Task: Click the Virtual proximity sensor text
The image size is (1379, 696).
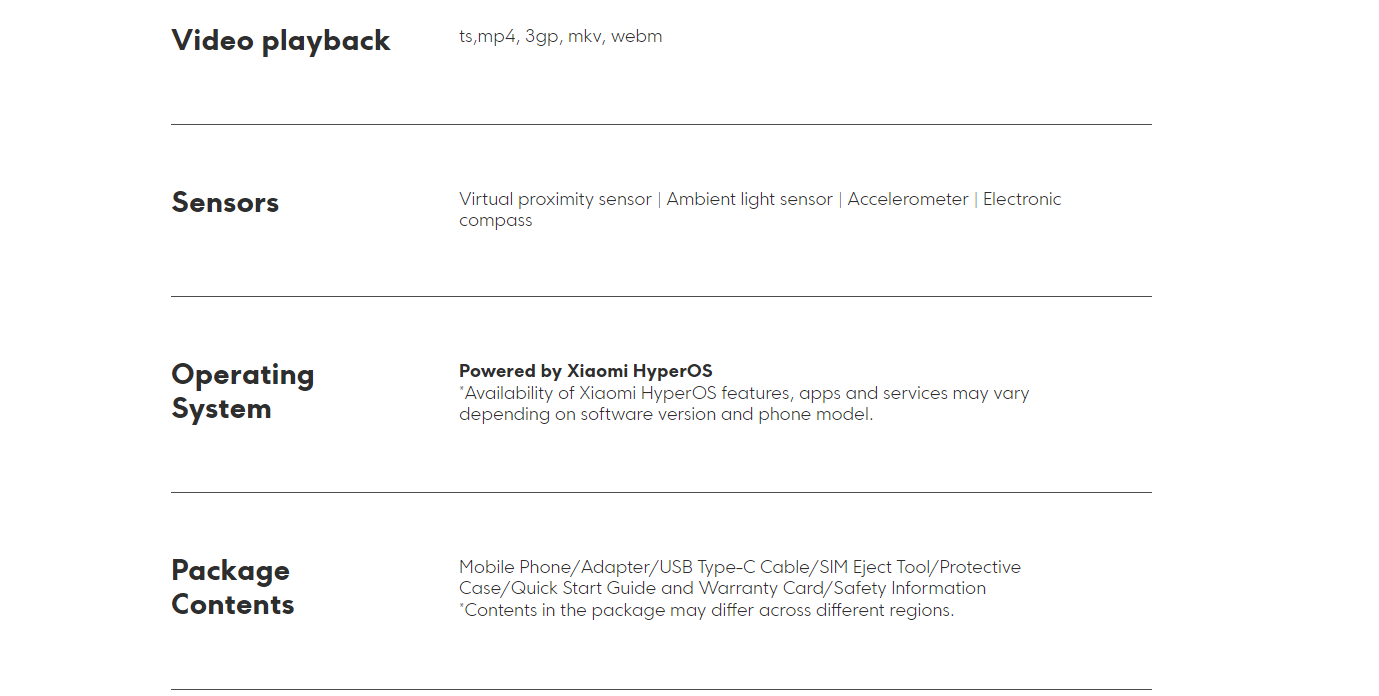Action: (555, 199)
